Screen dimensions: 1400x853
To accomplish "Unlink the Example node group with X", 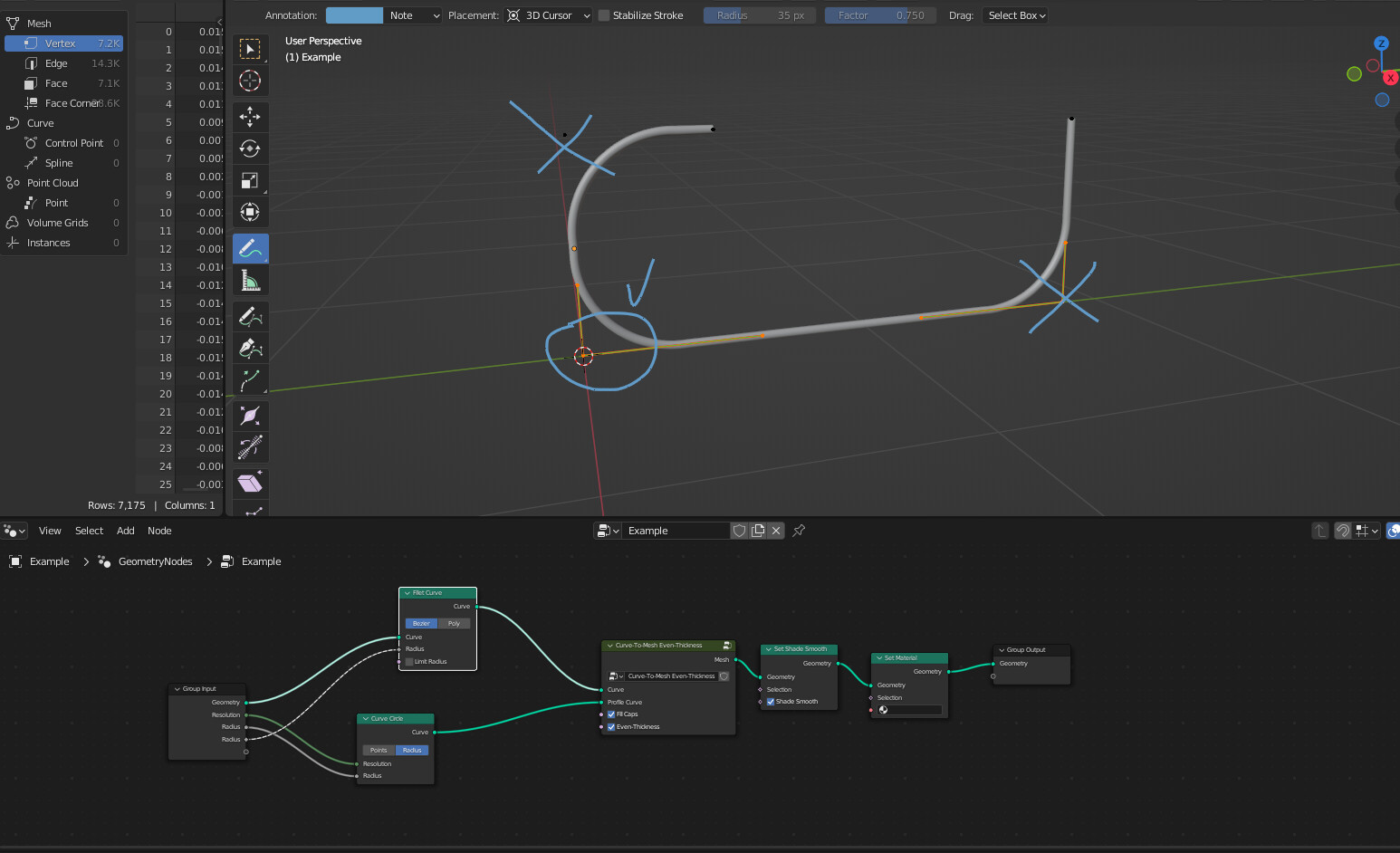I will [776, 531].
